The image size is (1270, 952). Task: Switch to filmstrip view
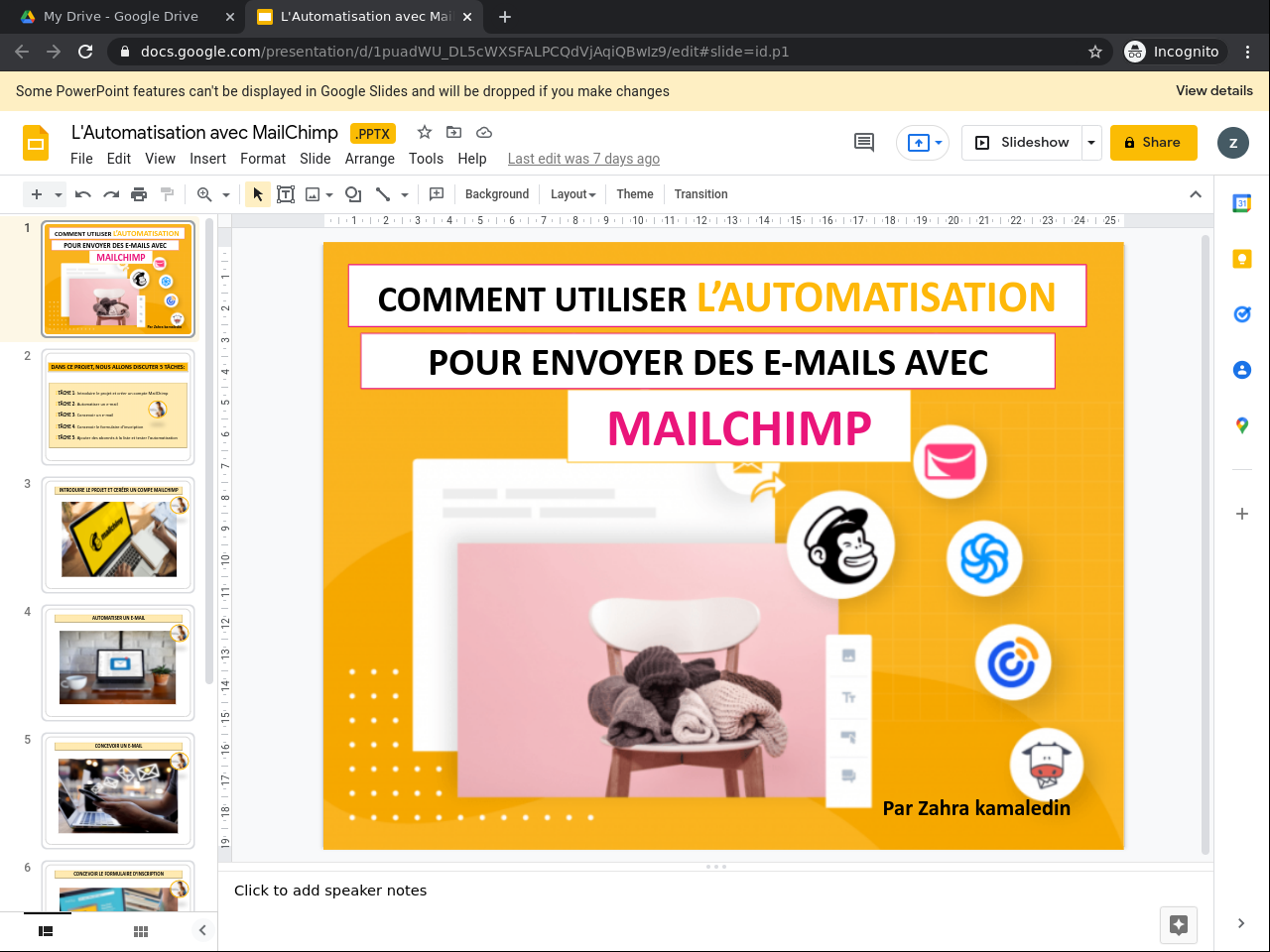[x=46, y=931]
